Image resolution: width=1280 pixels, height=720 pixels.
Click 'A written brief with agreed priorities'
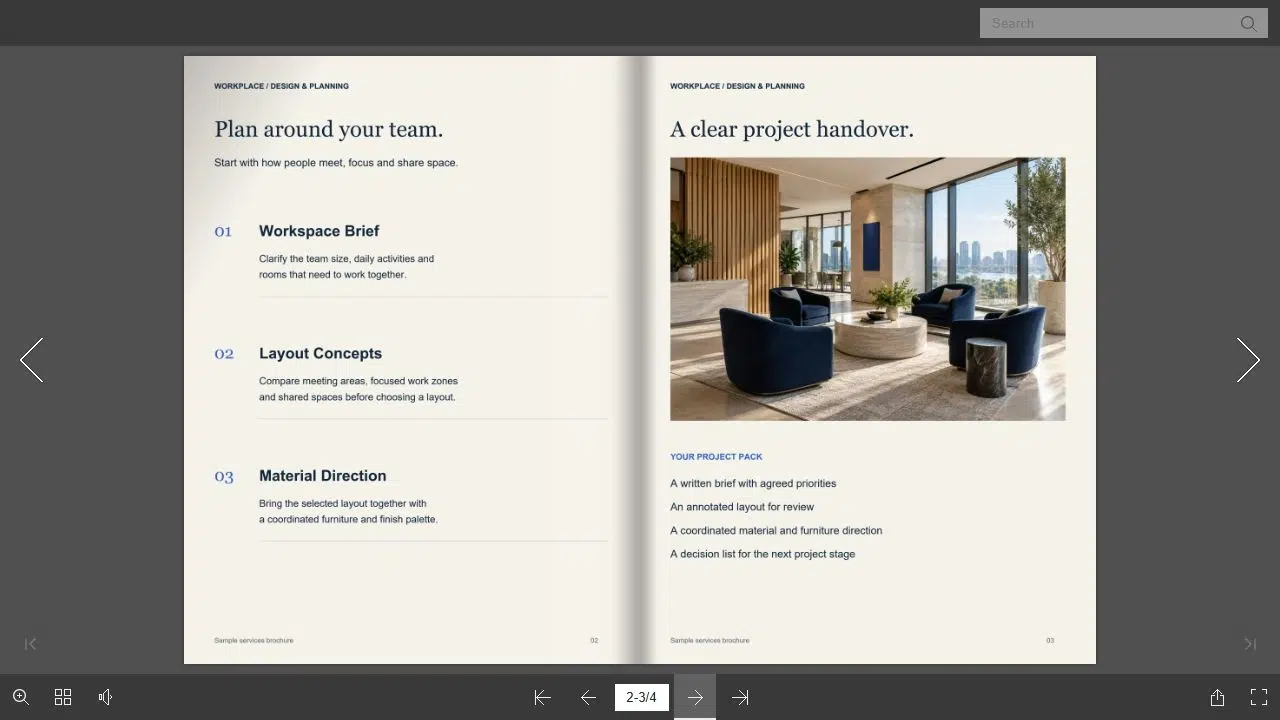click(753, 483)
